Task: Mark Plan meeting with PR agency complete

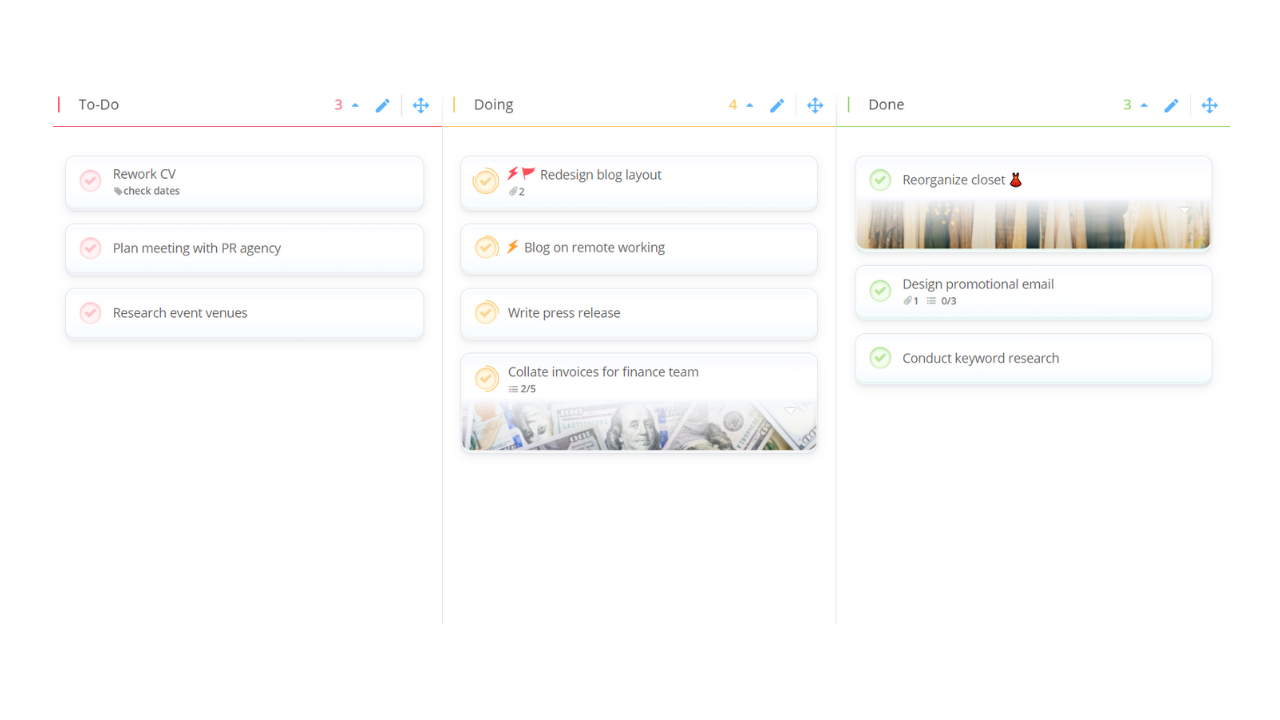Action: (90, 248)
